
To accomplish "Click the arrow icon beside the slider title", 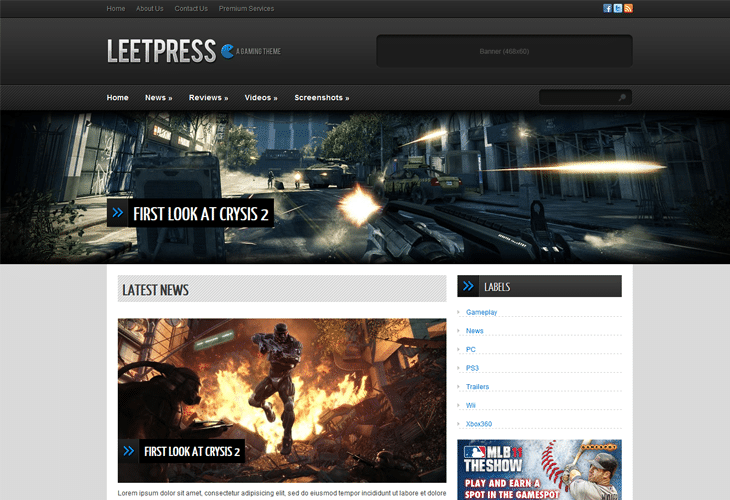I will (117, 213).
